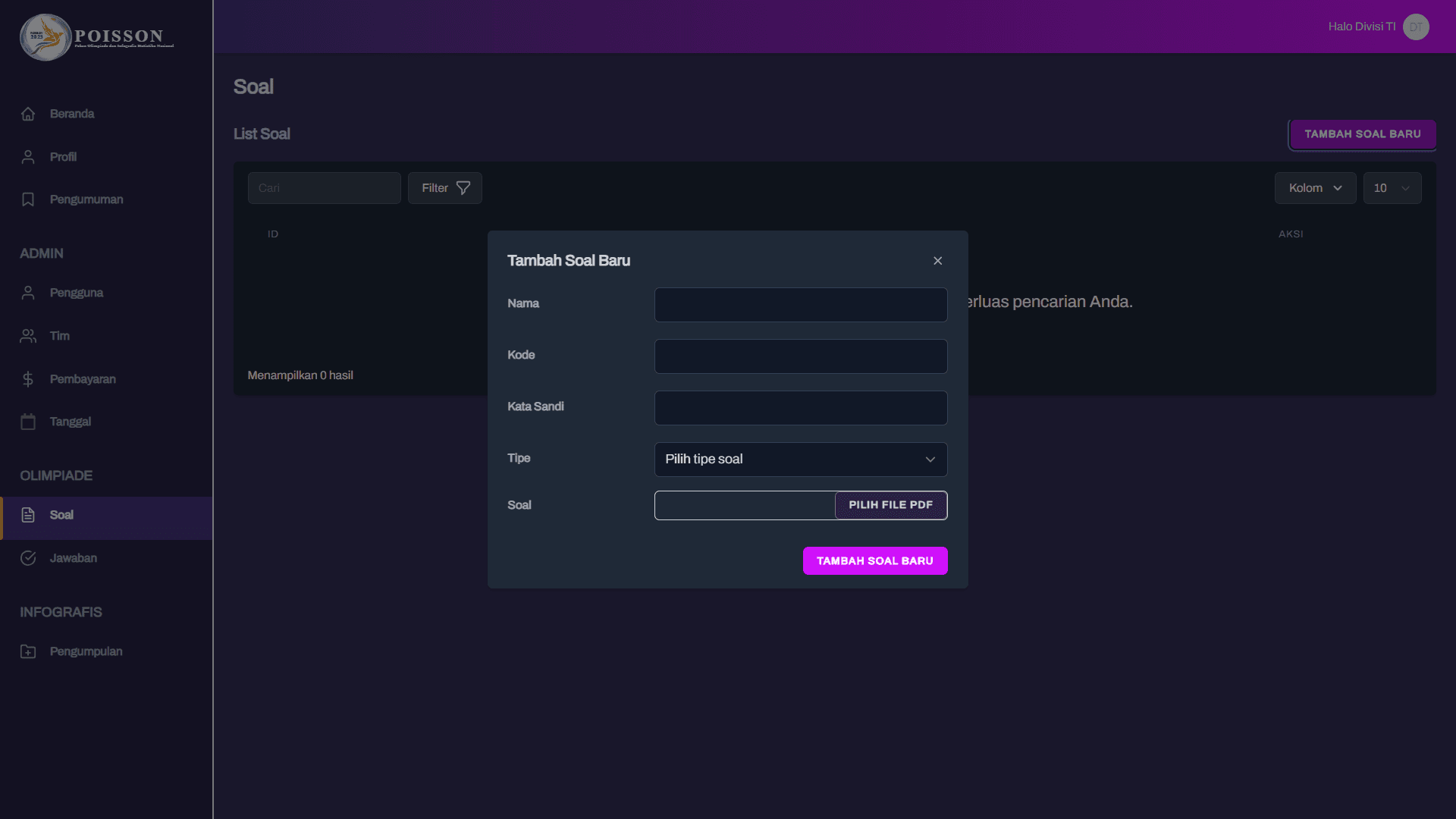
Task: Click the Tim group icon
Action: click(28, 336)
